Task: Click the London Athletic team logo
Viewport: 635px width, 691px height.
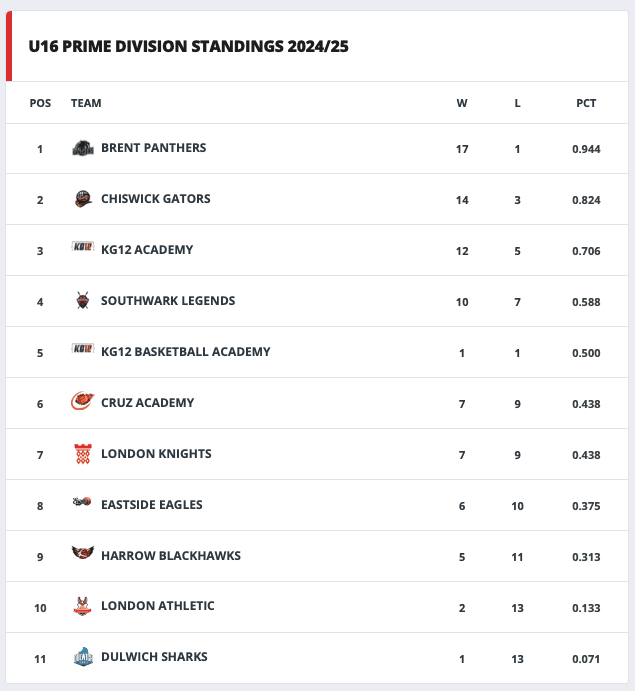Action: [82, 606]
